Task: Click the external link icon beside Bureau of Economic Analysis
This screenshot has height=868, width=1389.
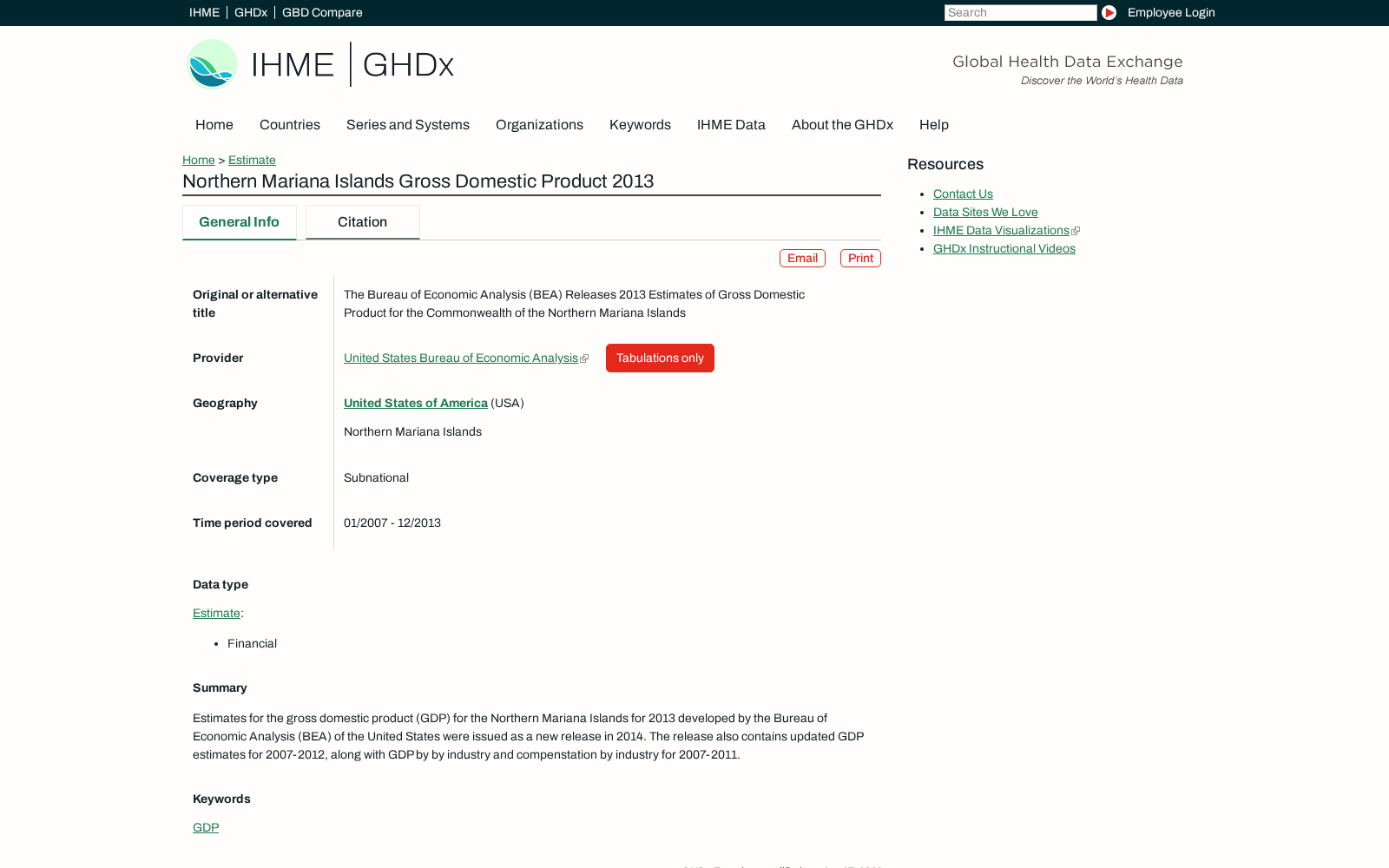Action: 584,358
